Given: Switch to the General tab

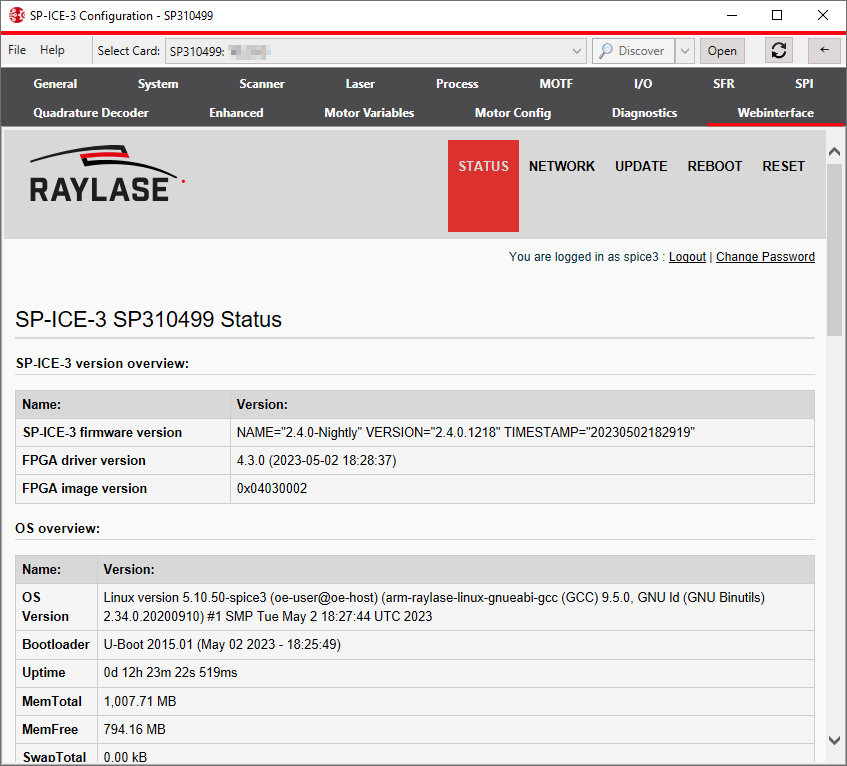Looking at the screenshot, I should 55,84.
